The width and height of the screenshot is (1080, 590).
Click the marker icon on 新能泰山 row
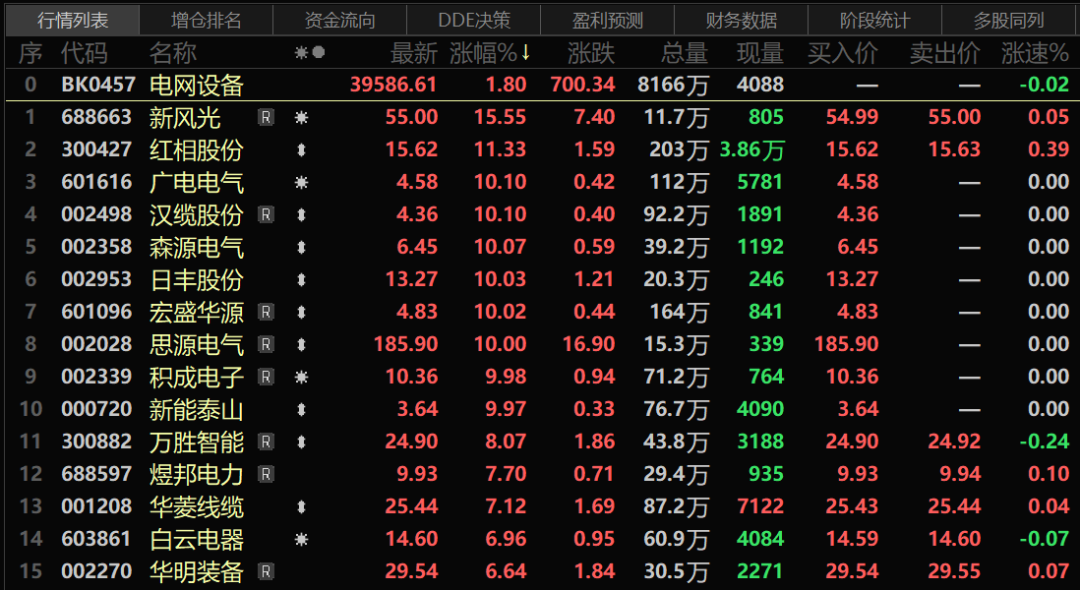click(301, 409)
